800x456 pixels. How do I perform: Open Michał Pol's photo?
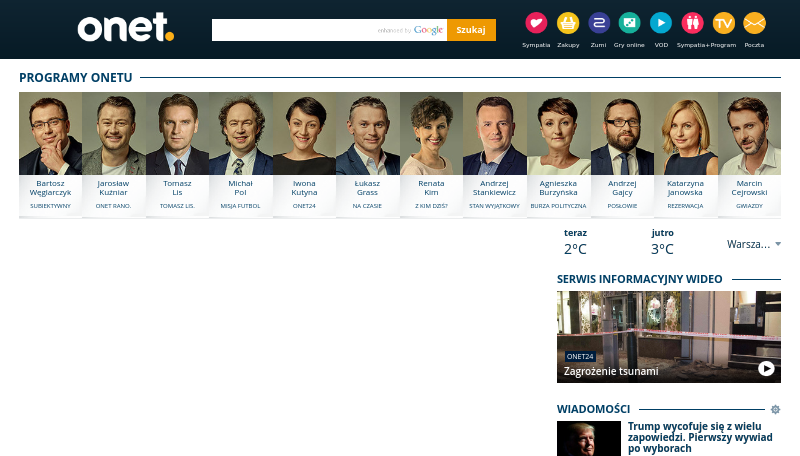coord(241,134)
